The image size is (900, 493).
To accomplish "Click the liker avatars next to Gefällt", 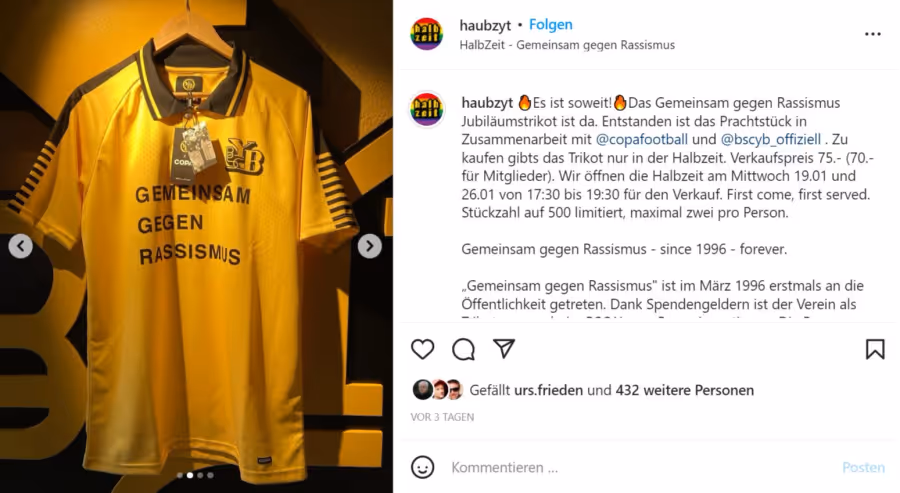I will [438, 390].
